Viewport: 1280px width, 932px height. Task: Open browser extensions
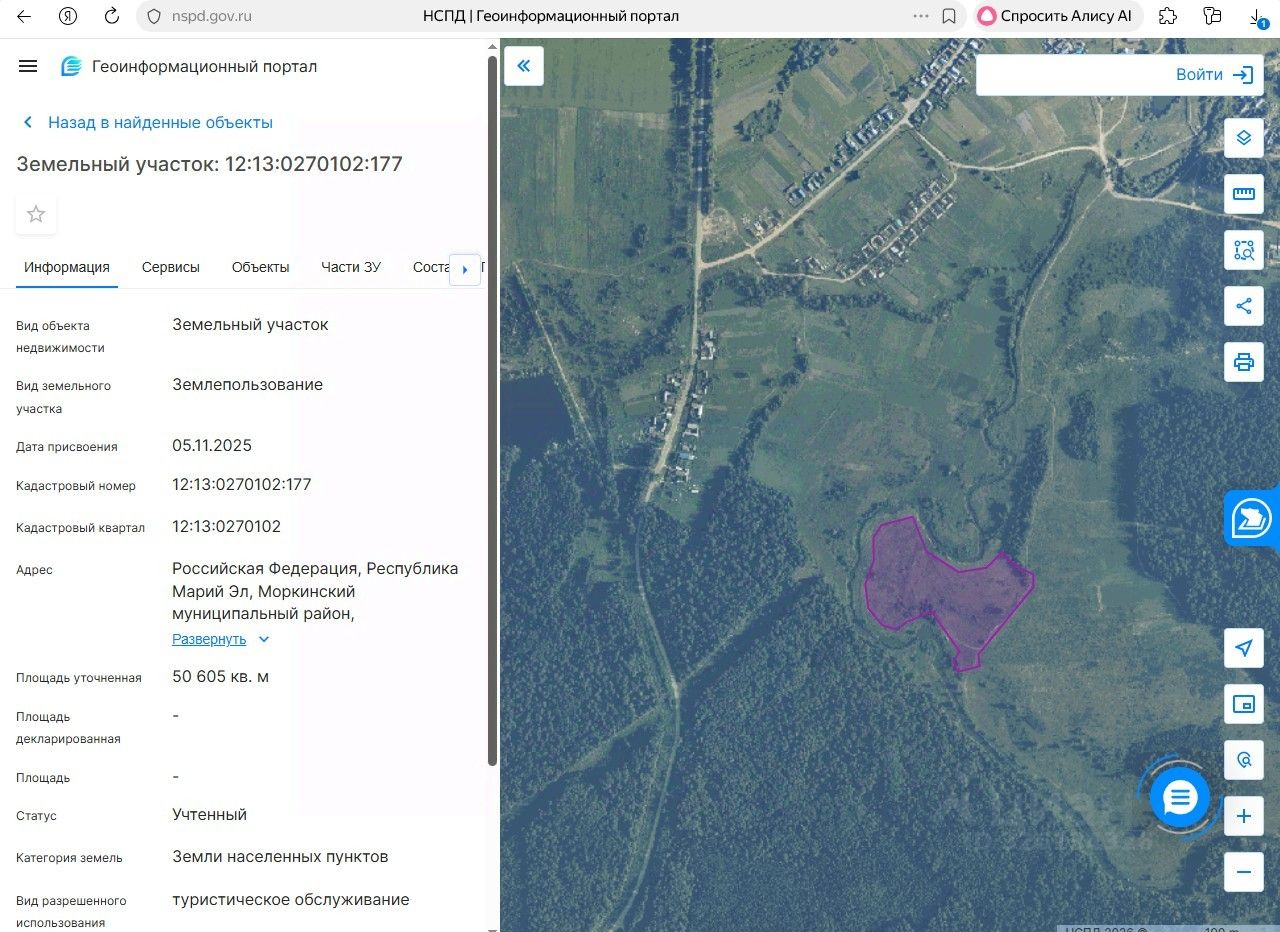coord(1167,16)
